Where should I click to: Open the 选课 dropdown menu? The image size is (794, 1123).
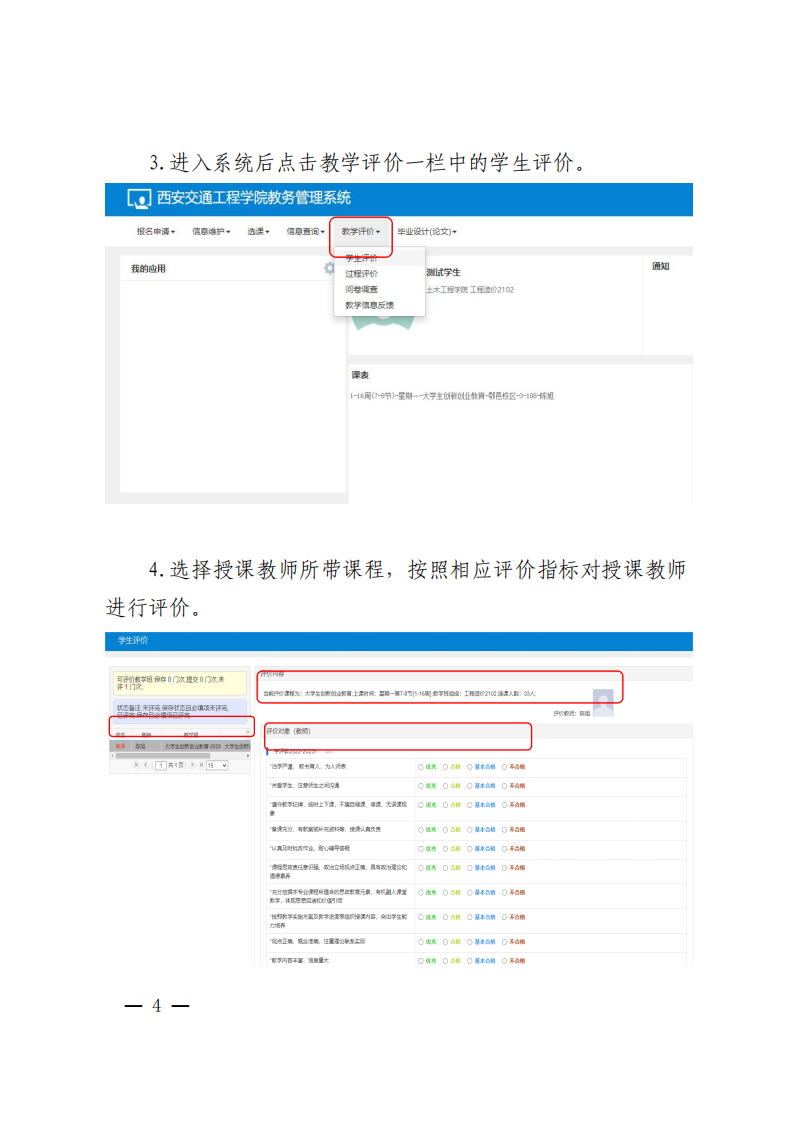tap(258, 231)
